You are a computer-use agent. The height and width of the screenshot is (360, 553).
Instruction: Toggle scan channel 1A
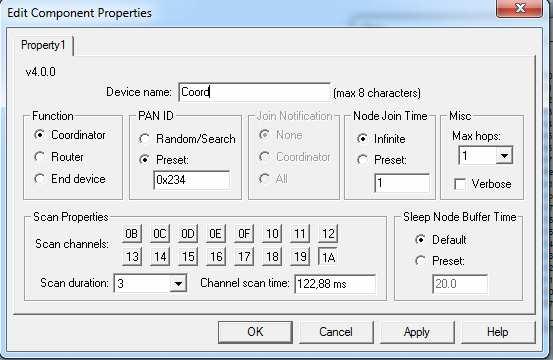(x=328, y=257)
